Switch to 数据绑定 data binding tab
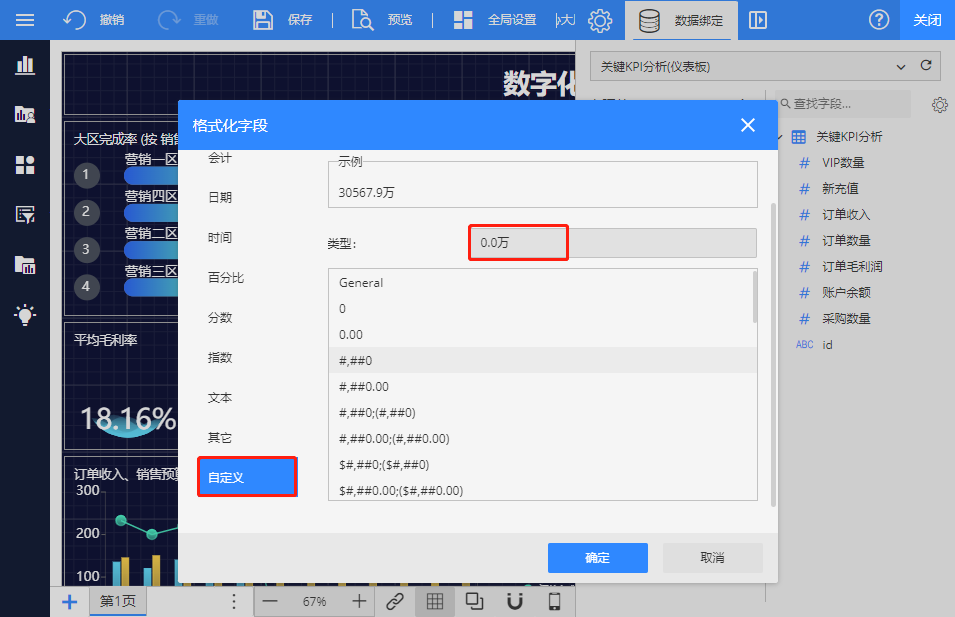 [x=681, y=20]
